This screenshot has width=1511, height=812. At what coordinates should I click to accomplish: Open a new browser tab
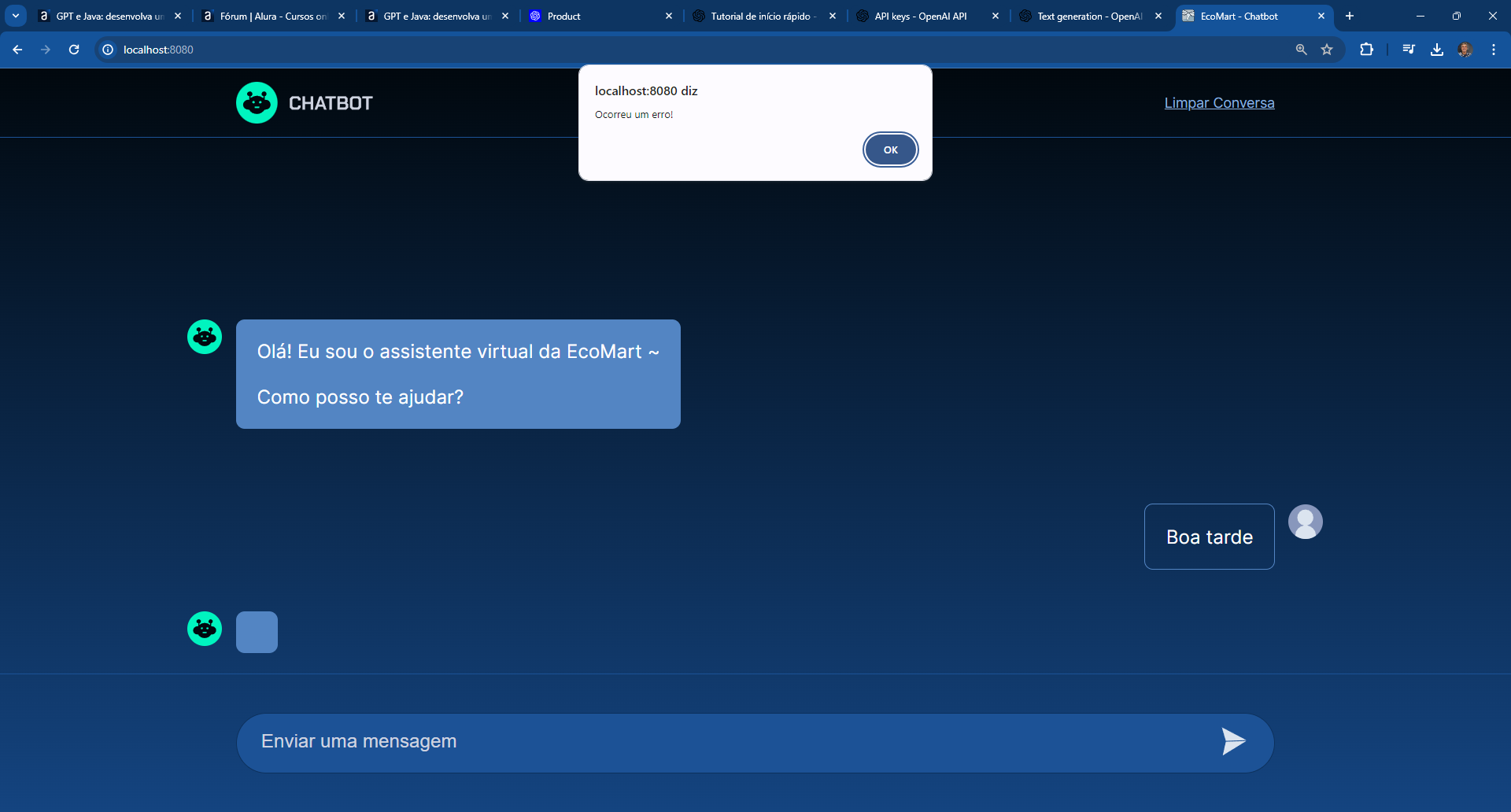pyautogui.click(x=1350, y=16)
